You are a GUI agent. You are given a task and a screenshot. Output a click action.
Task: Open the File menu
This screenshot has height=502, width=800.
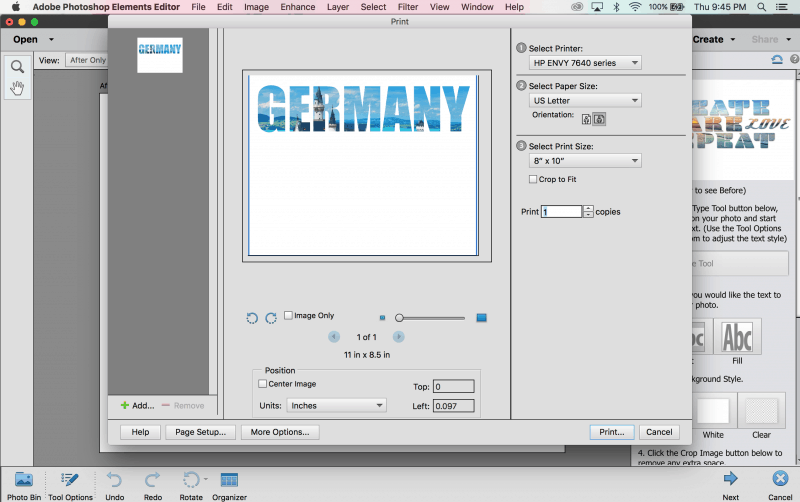[198, 7]
